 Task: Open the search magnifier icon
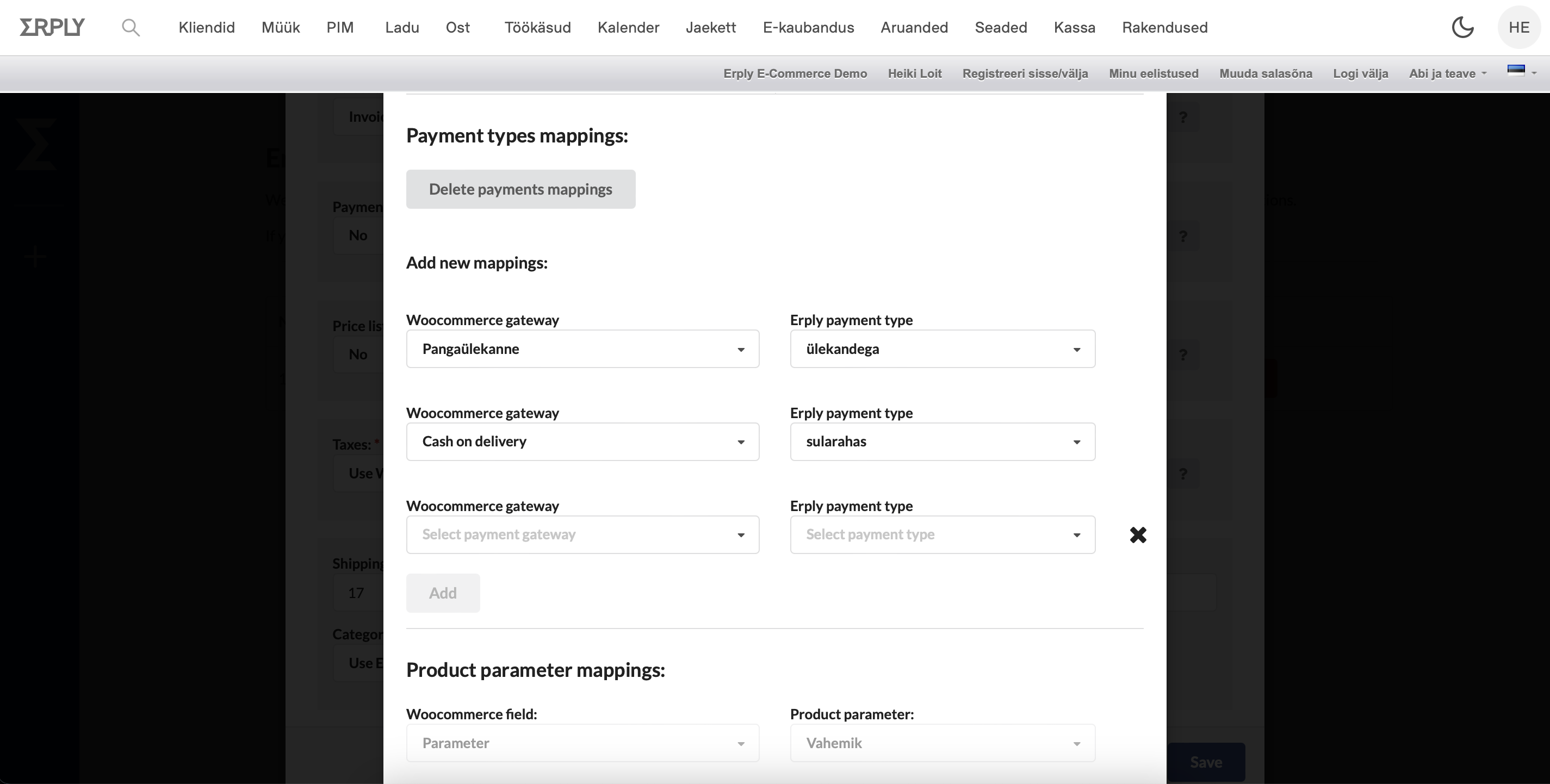pos(131,28)
